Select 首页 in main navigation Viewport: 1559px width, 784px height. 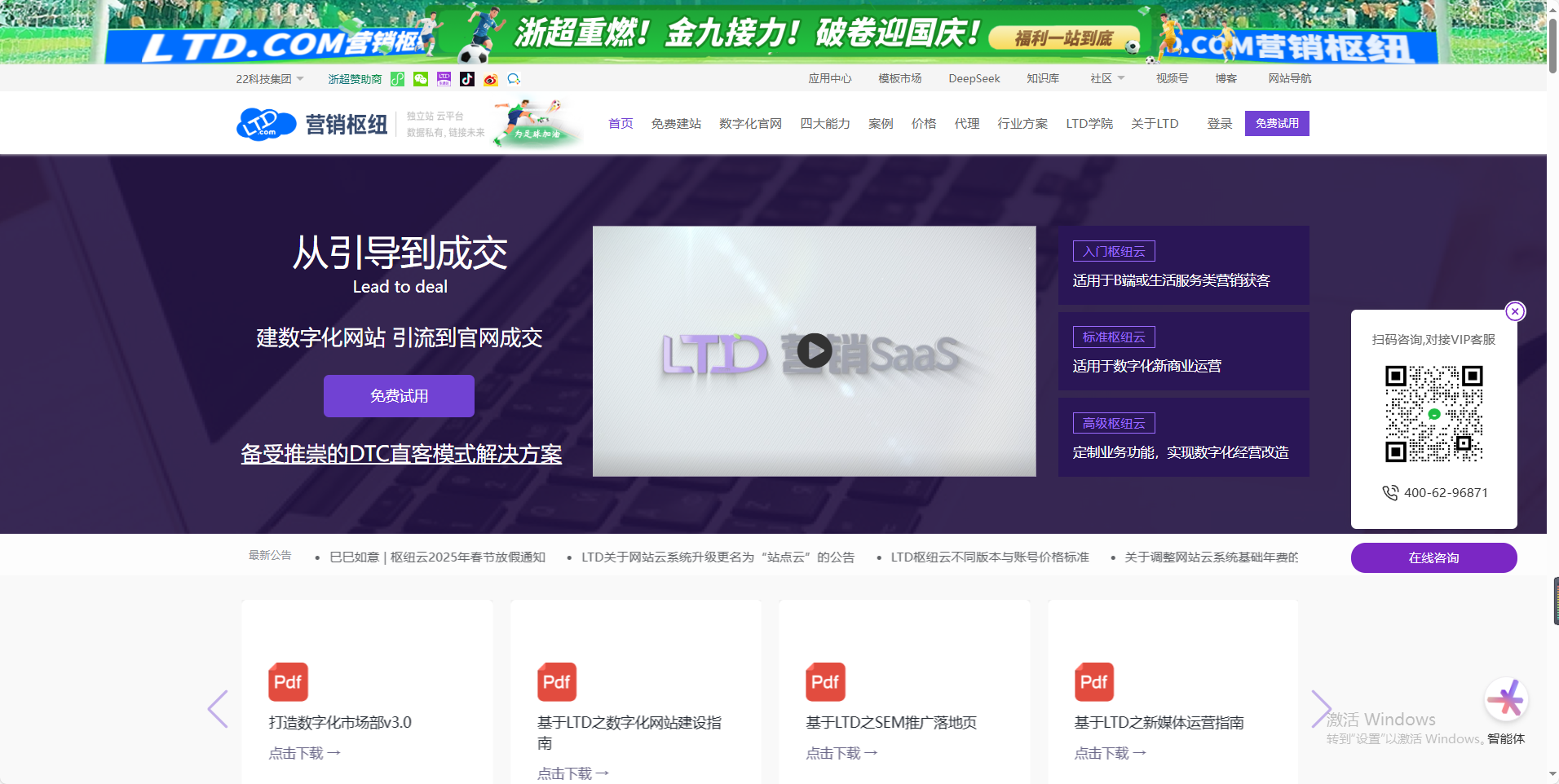click(x=621, y=124)
